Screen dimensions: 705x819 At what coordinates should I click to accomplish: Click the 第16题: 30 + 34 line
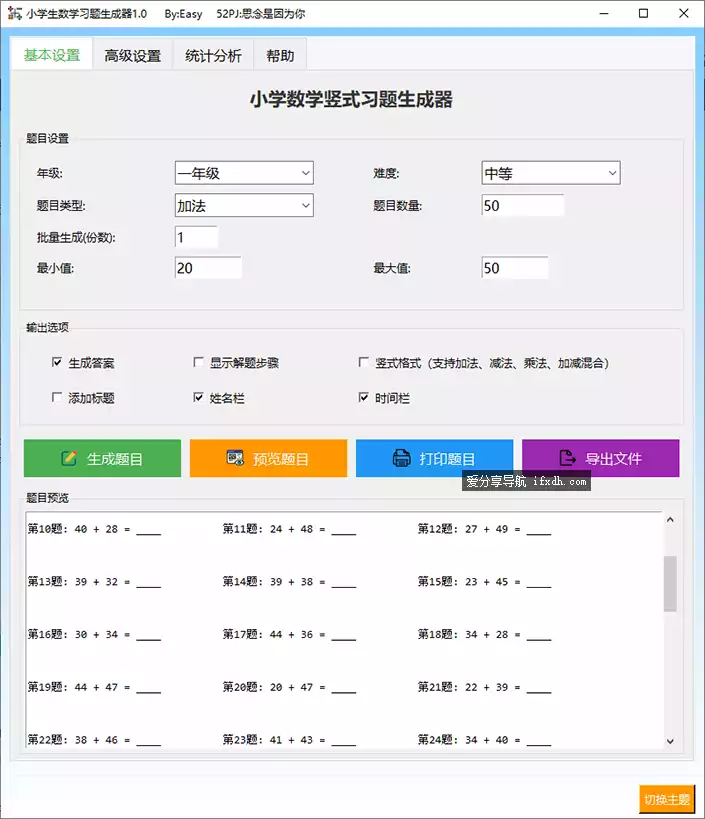(94, 635)
